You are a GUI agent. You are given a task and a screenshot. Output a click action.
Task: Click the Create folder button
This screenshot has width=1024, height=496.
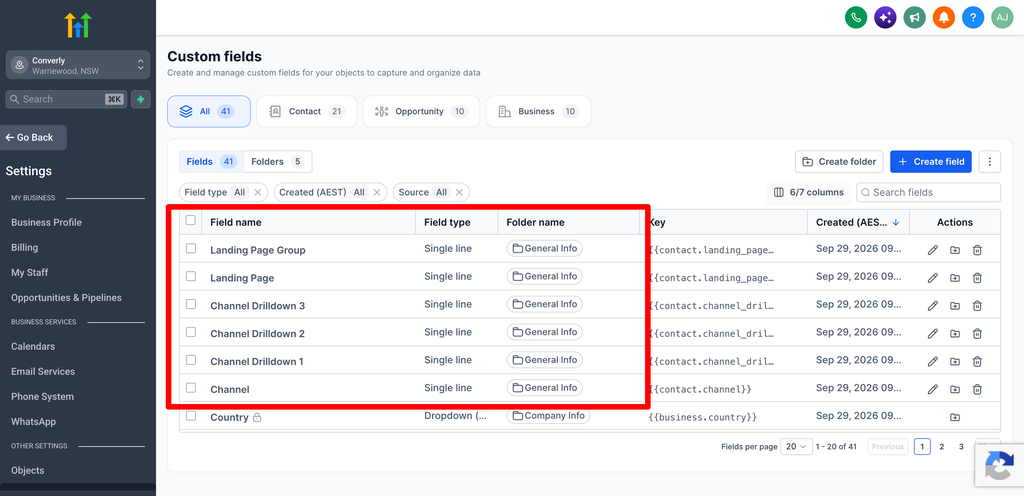point(839,162)
